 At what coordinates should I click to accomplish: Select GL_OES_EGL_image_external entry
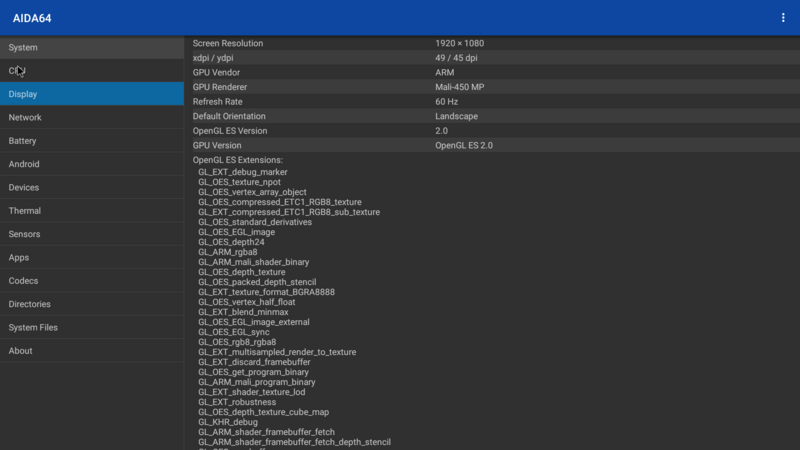[254, 322]
